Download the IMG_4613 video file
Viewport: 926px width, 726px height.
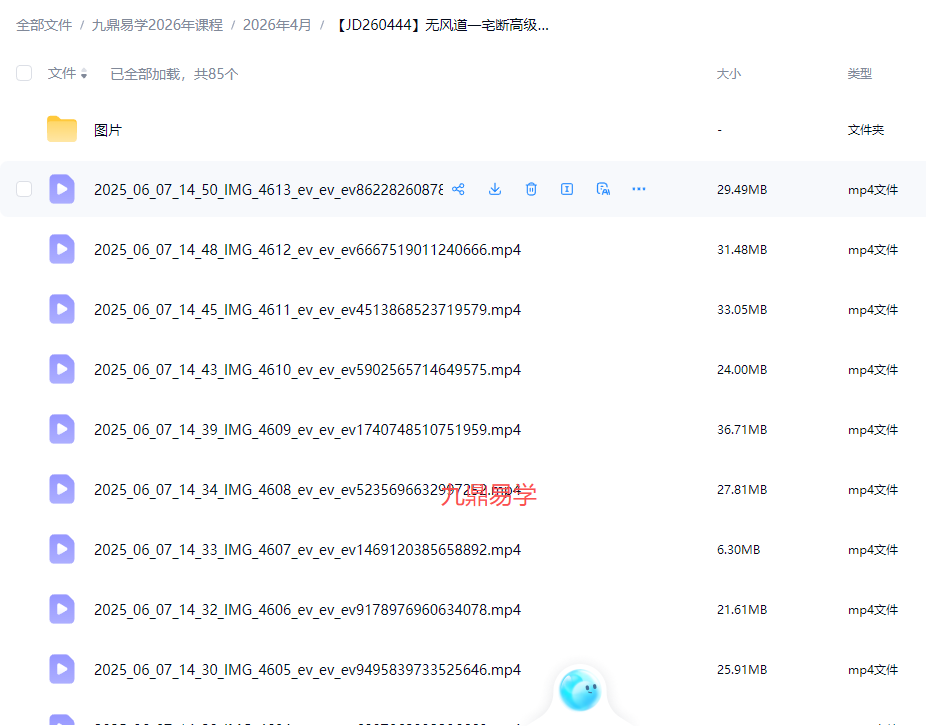click(x=495, y=189)
